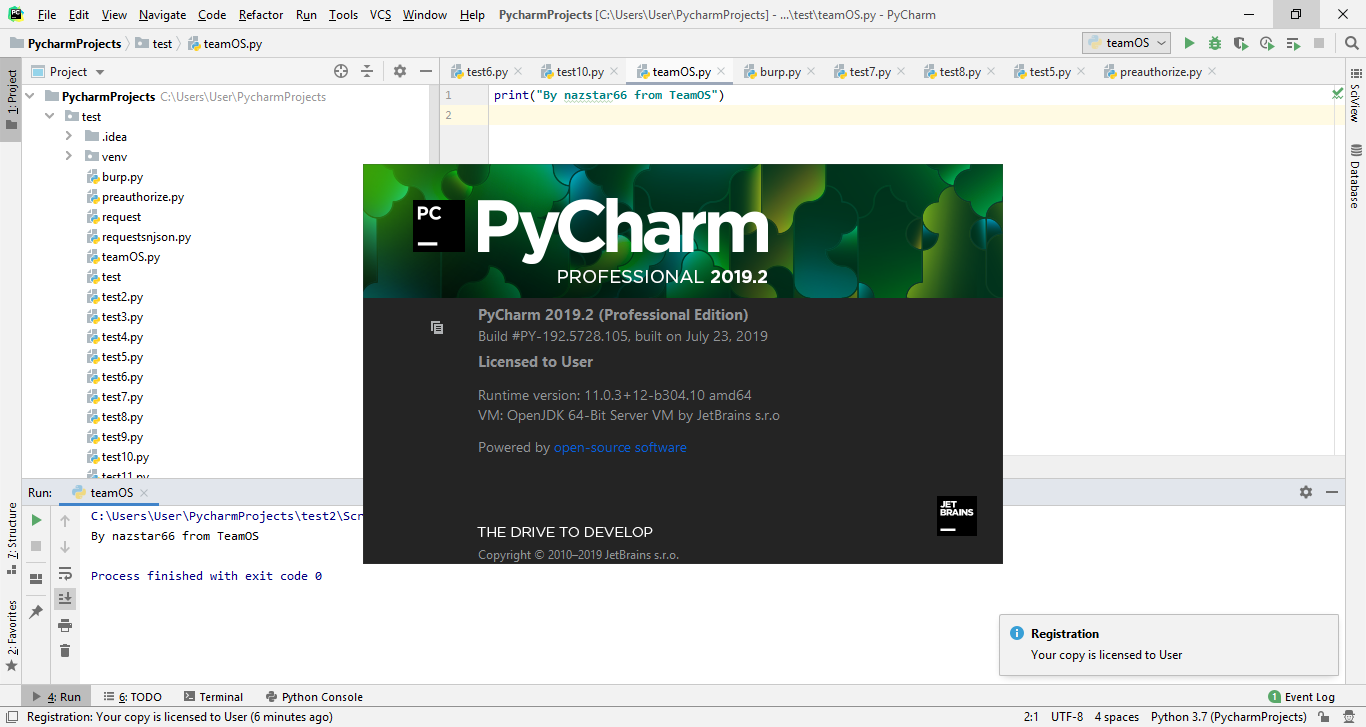
Task: Collapse all in the Project panel header
Action: tap(367, 71)
